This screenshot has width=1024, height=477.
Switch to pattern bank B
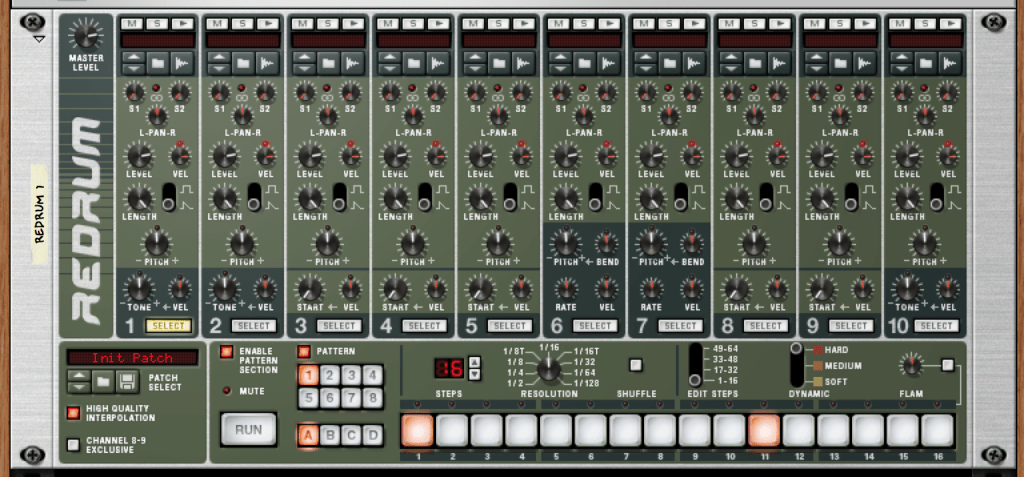(x=330, y=435)
